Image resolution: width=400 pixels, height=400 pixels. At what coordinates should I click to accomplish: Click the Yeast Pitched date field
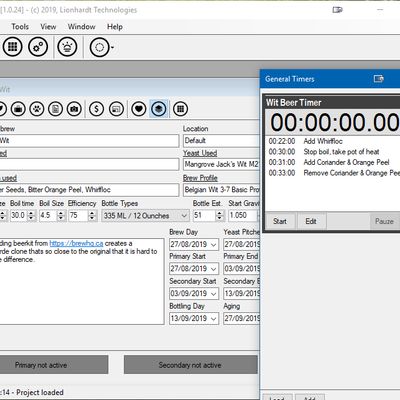[x=242, y=244]
